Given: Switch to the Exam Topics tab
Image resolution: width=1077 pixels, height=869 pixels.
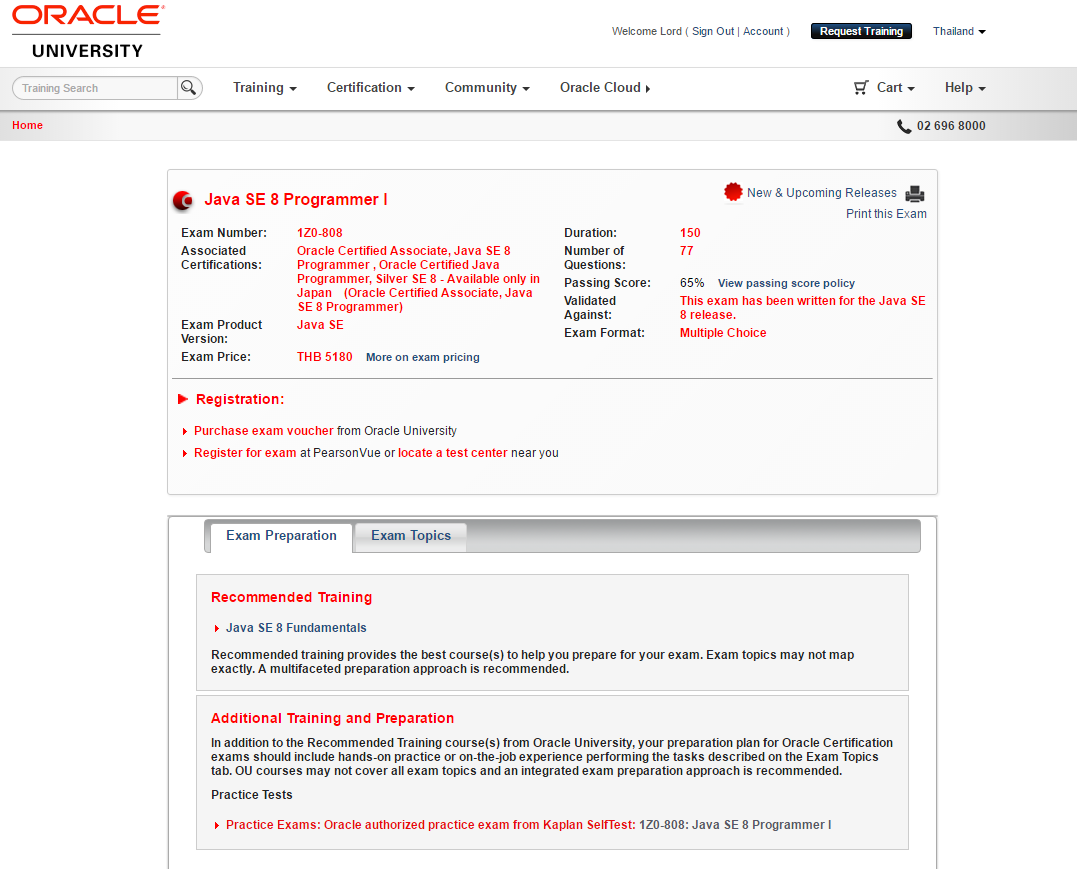Looking at the screenshot, I should [410, 535].
